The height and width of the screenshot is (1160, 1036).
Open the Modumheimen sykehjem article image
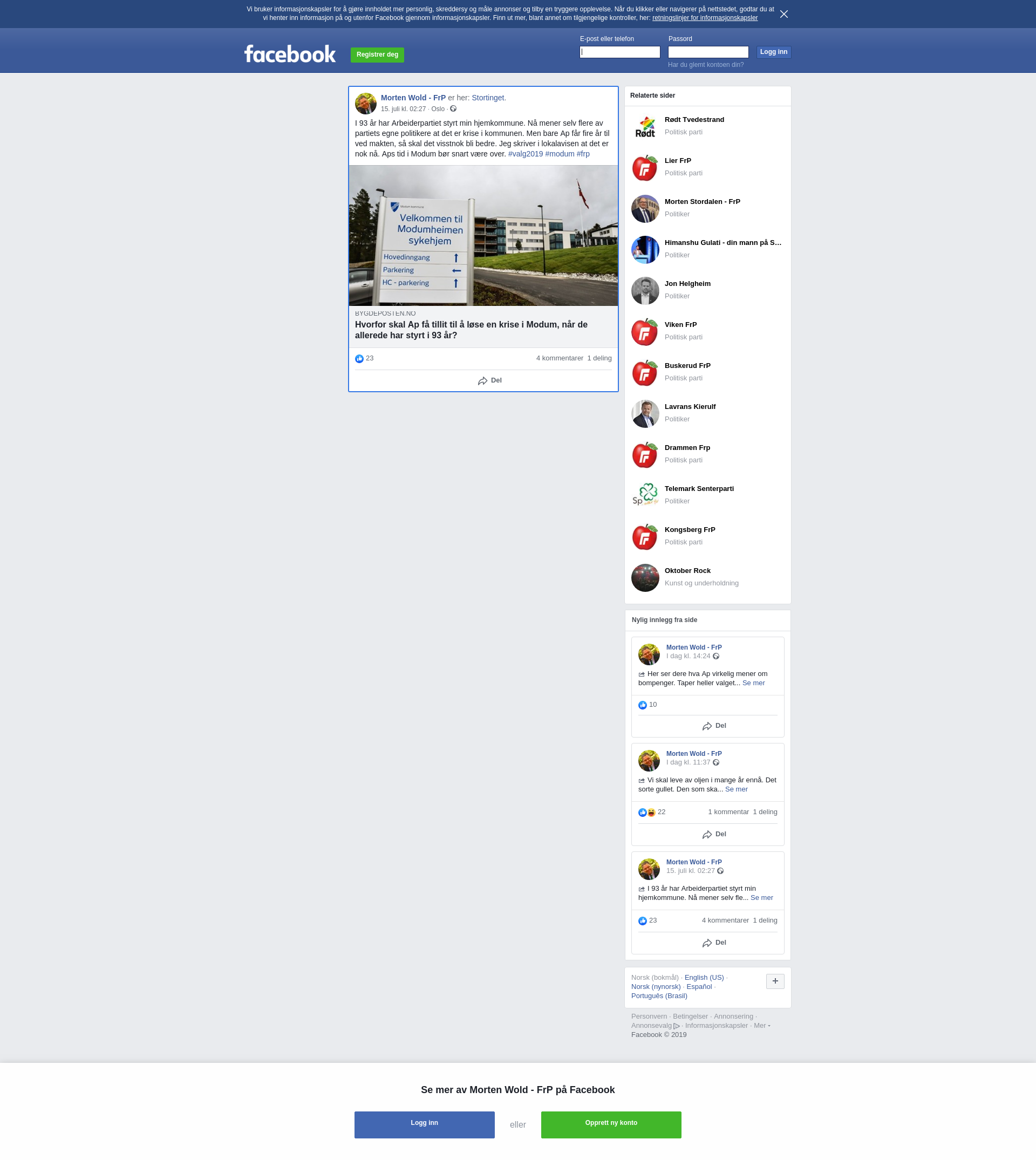pos(483,236)
